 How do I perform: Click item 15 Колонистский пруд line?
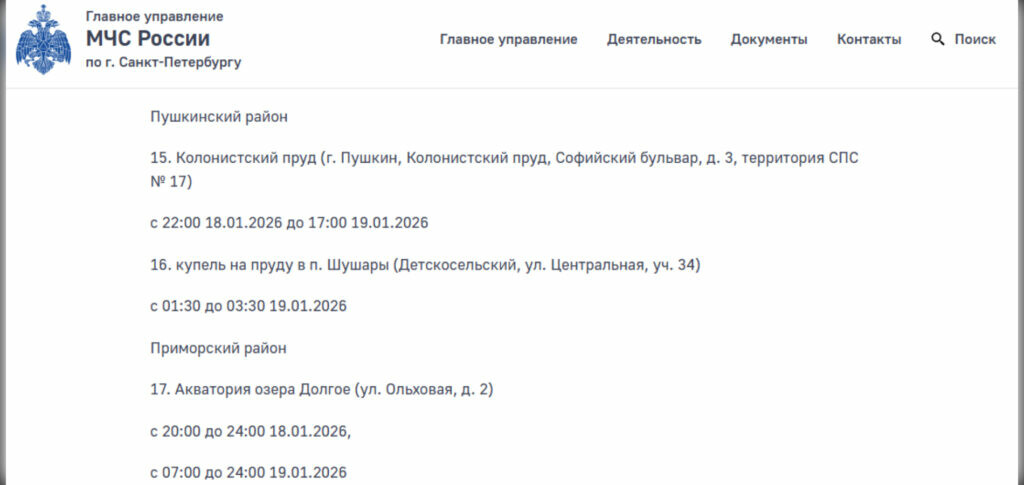(x=504, y=159)
